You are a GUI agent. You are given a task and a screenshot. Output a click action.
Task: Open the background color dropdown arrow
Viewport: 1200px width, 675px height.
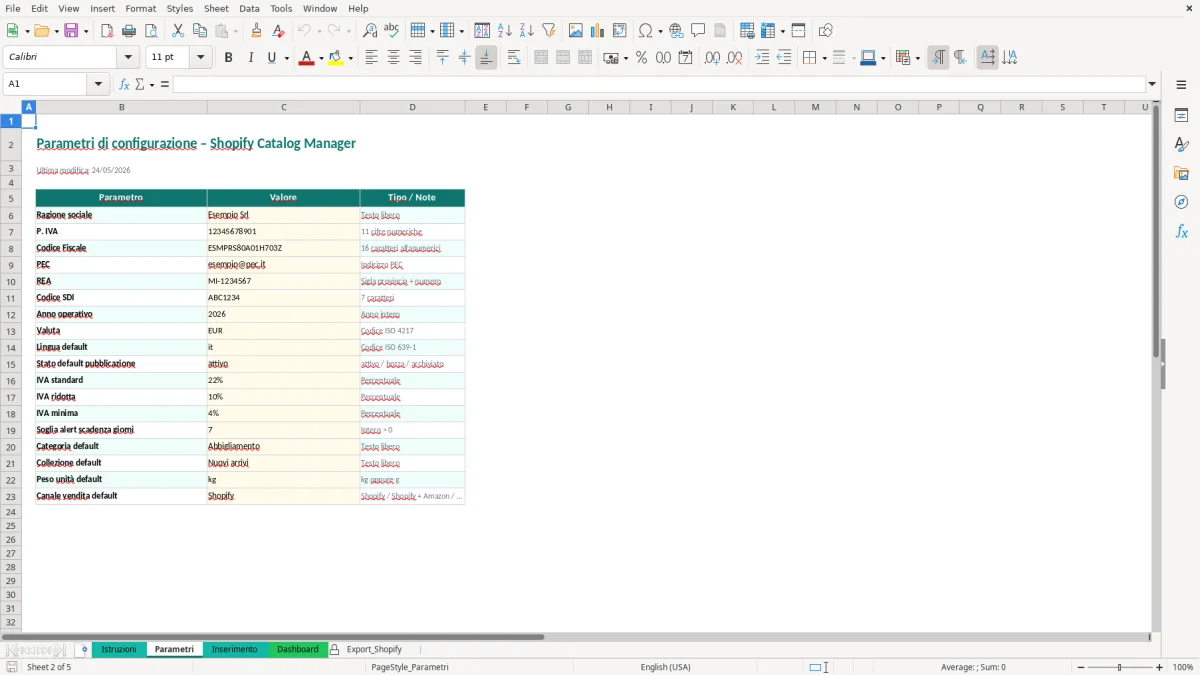[350, 58]
